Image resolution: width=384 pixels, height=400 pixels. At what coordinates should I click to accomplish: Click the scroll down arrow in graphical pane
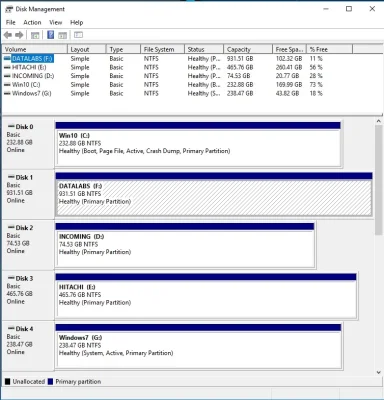379,372
